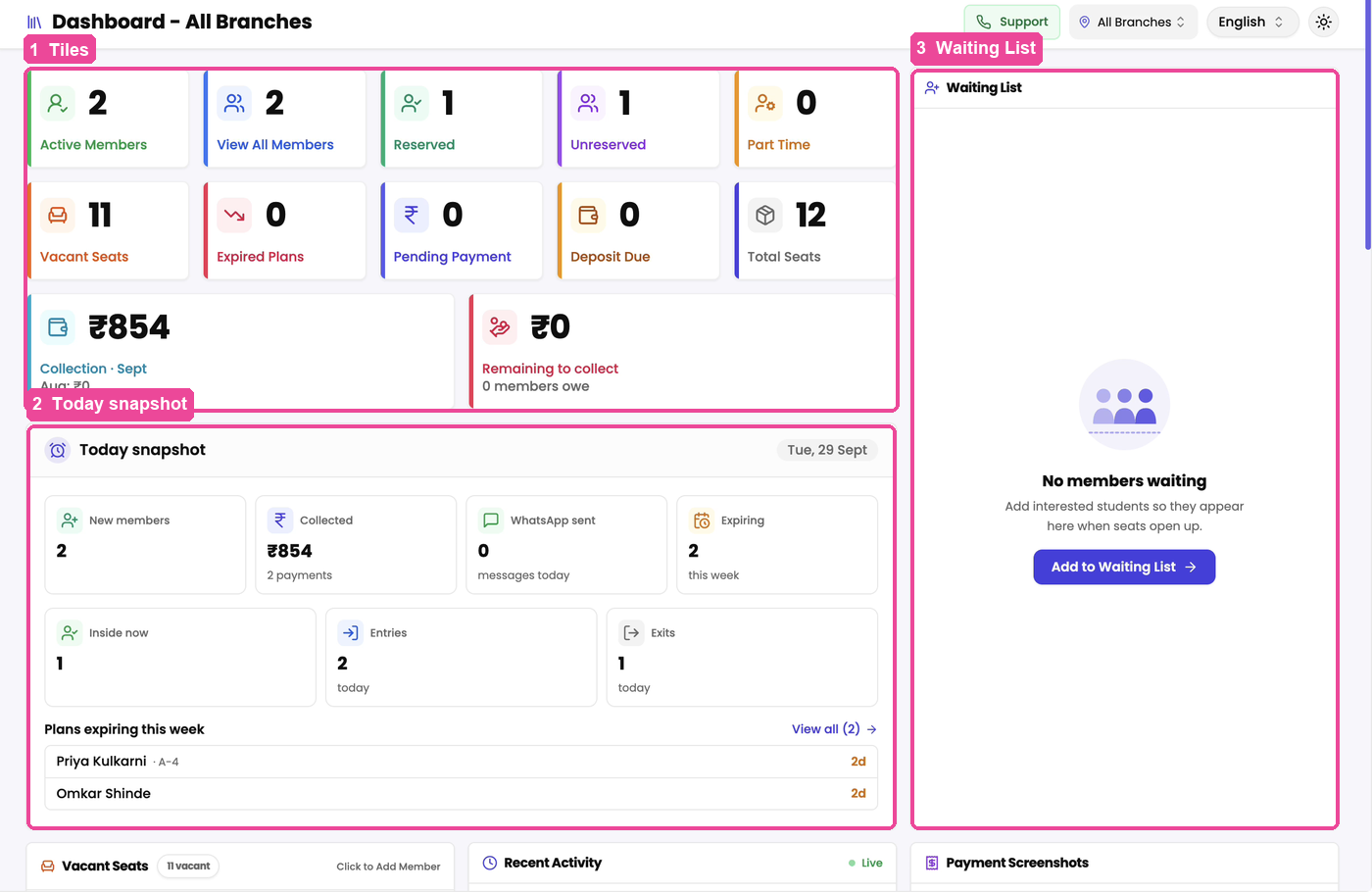Click the Unreserved users icon
Image resolution: width=1372 pixels, height=892 pixels.
588,103
